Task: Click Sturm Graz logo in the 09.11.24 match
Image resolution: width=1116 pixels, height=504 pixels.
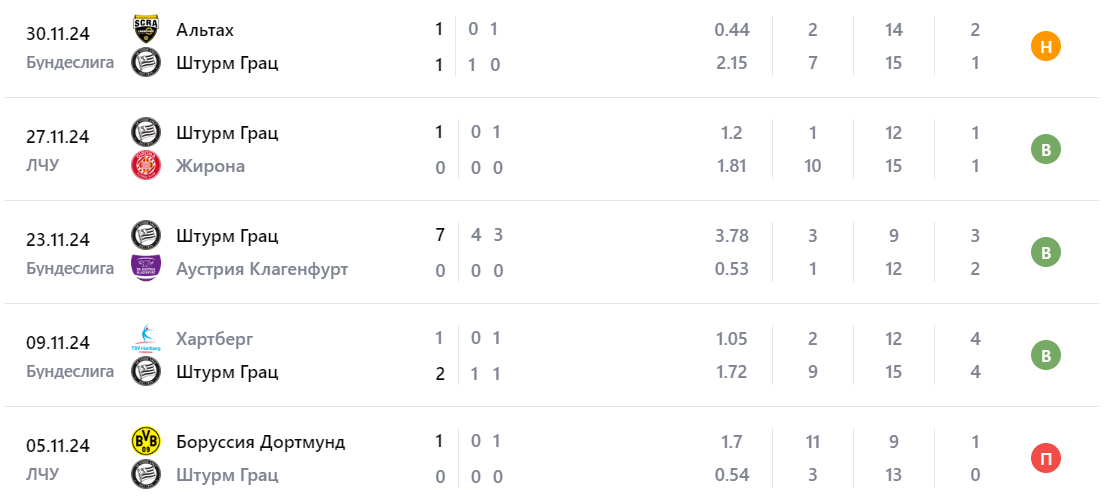Action: [x=146, y=372]
